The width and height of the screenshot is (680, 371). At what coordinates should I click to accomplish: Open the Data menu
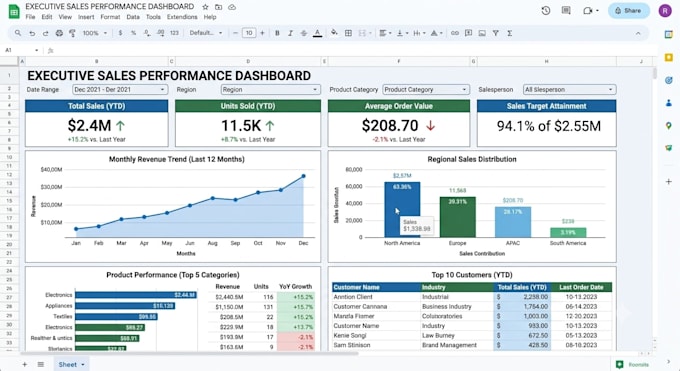[133, 17]
